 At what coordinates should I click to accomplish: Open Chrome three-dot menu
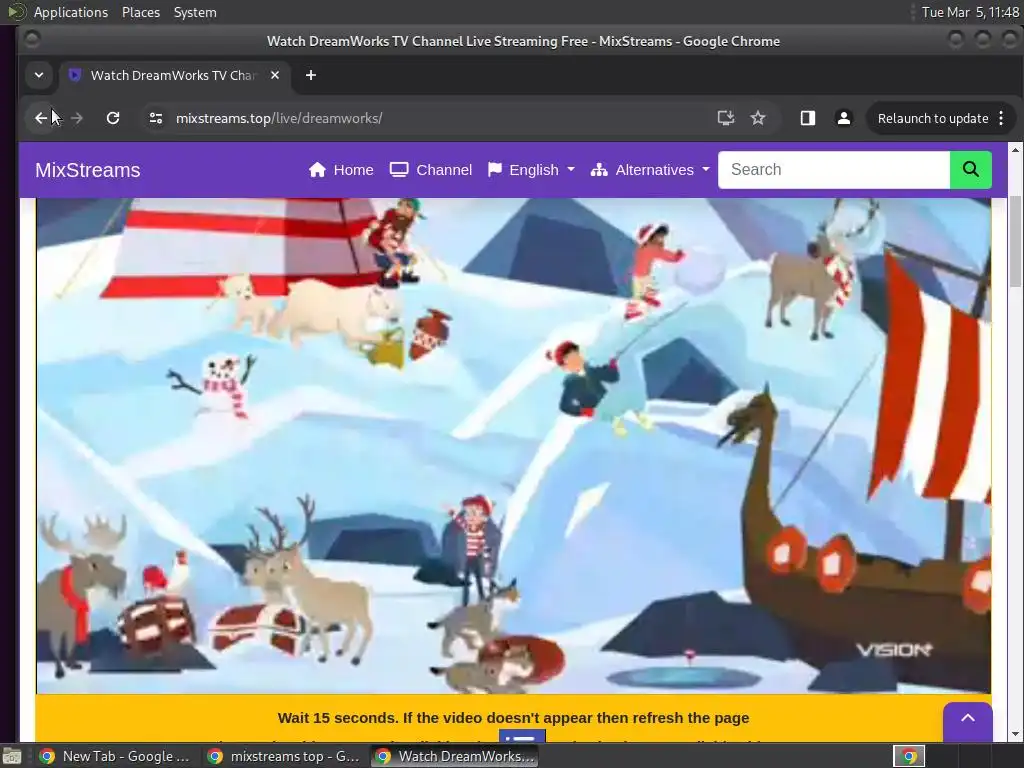pyautogui.click(x=1001, y=118)
